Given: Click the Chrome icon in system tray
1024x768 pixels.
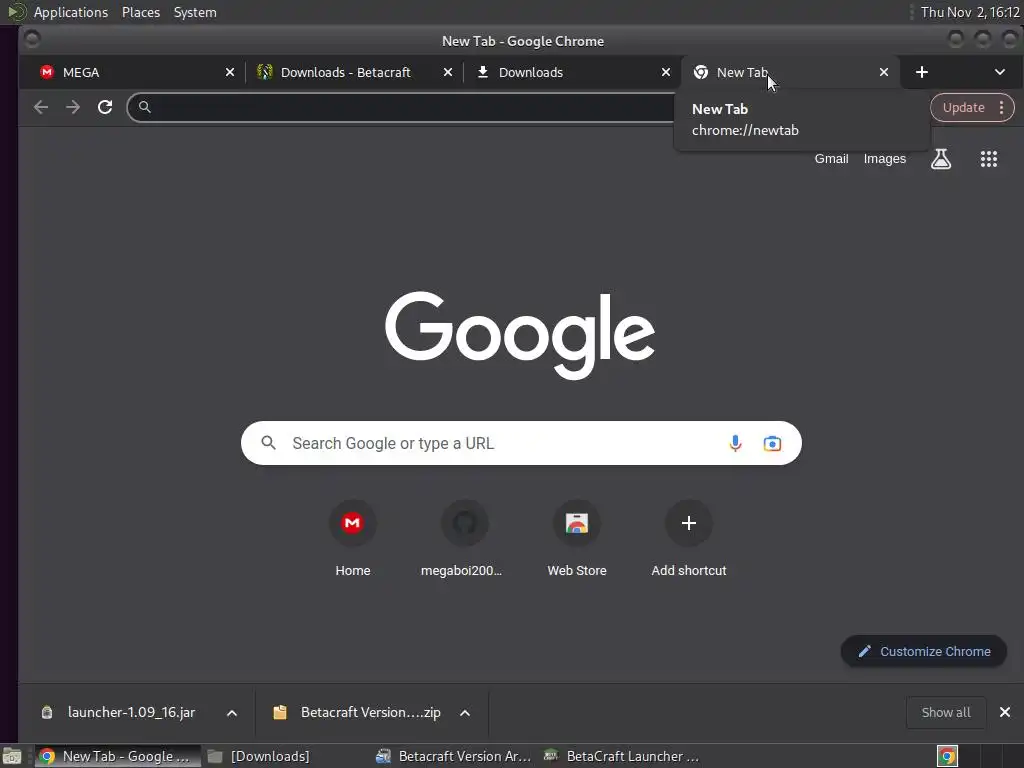Looking at the screenshot, I should pos(947,756).
